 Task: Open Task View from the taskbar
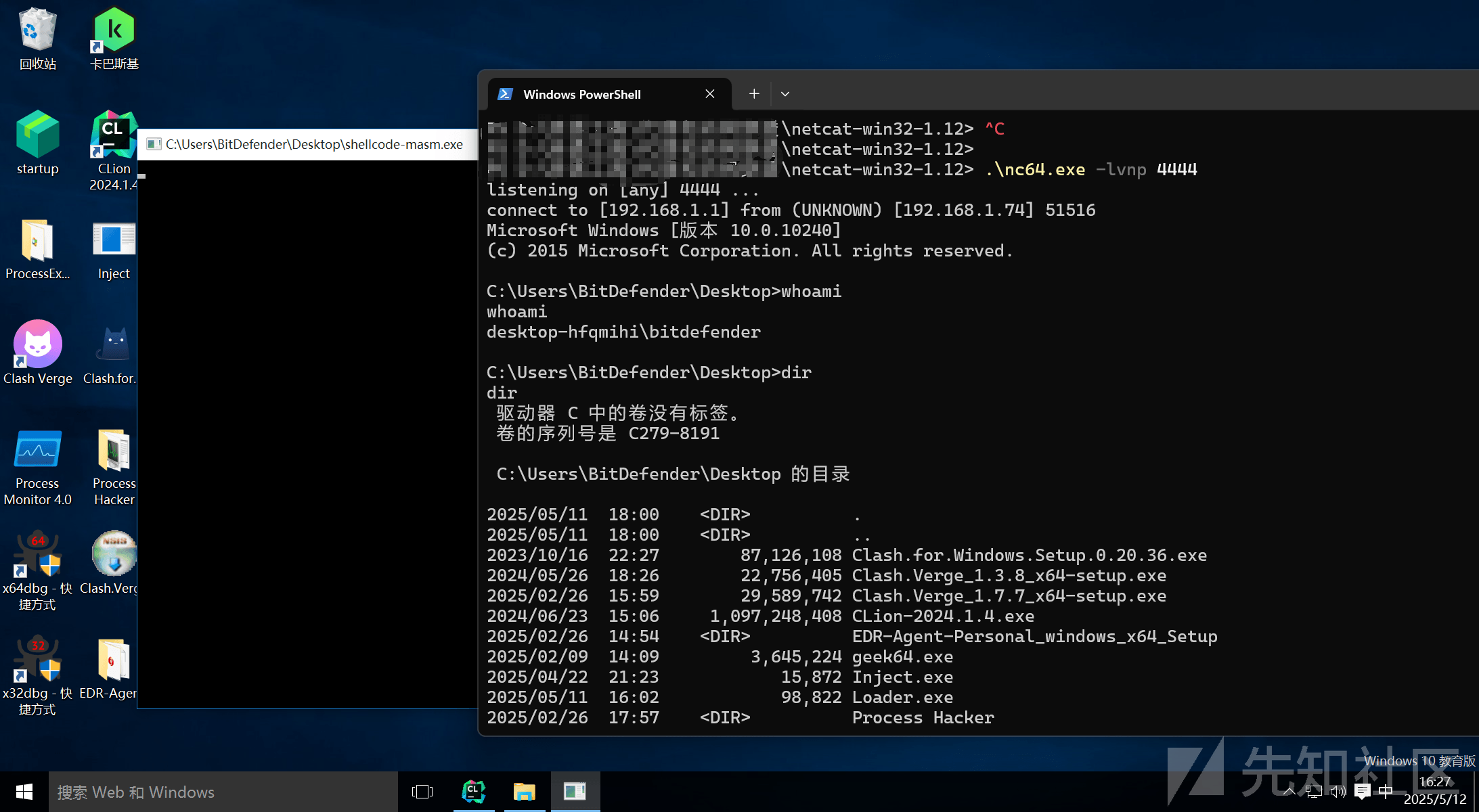coord(422,792)
